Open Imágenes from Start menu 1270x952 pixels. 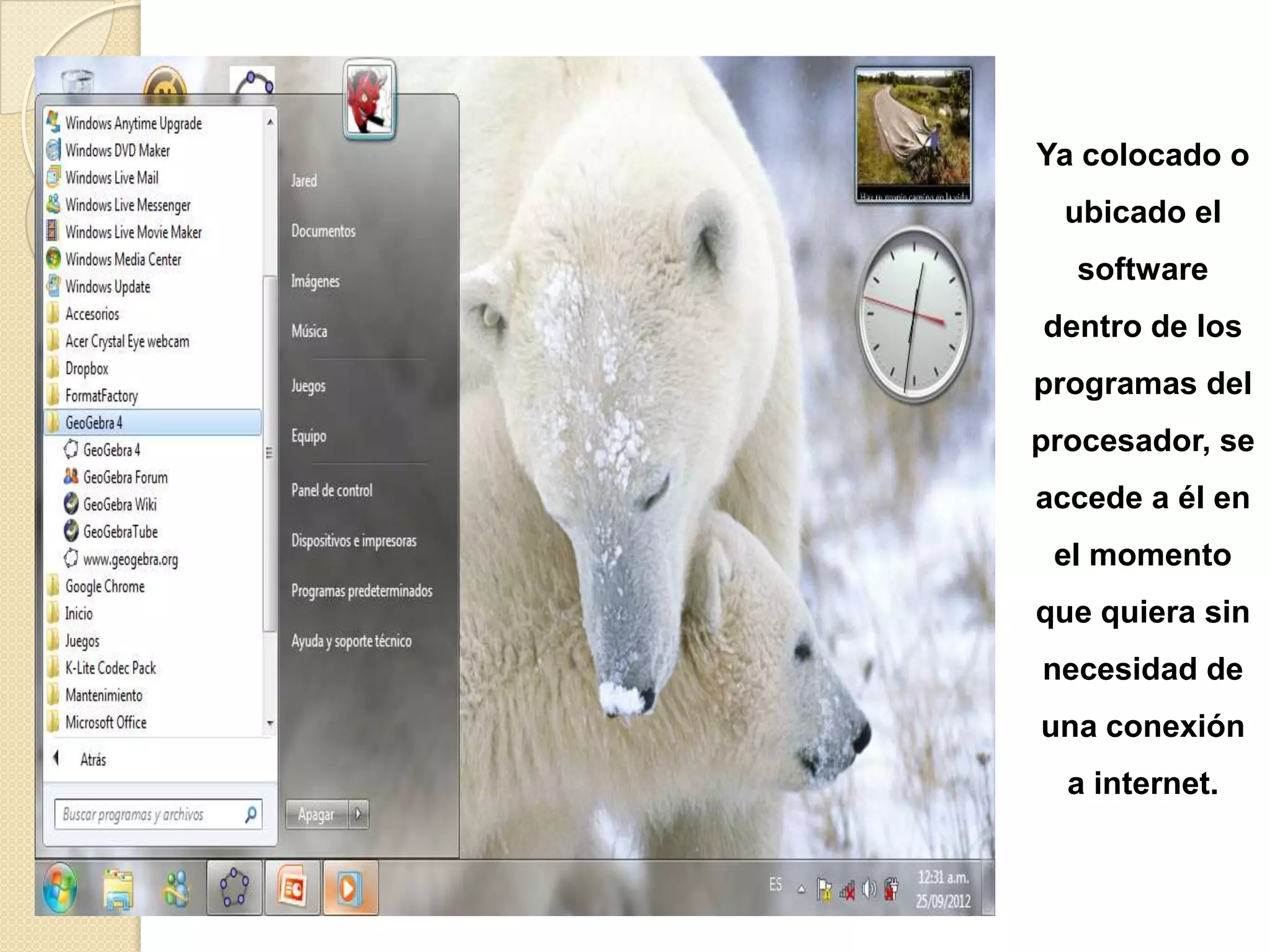315,281
